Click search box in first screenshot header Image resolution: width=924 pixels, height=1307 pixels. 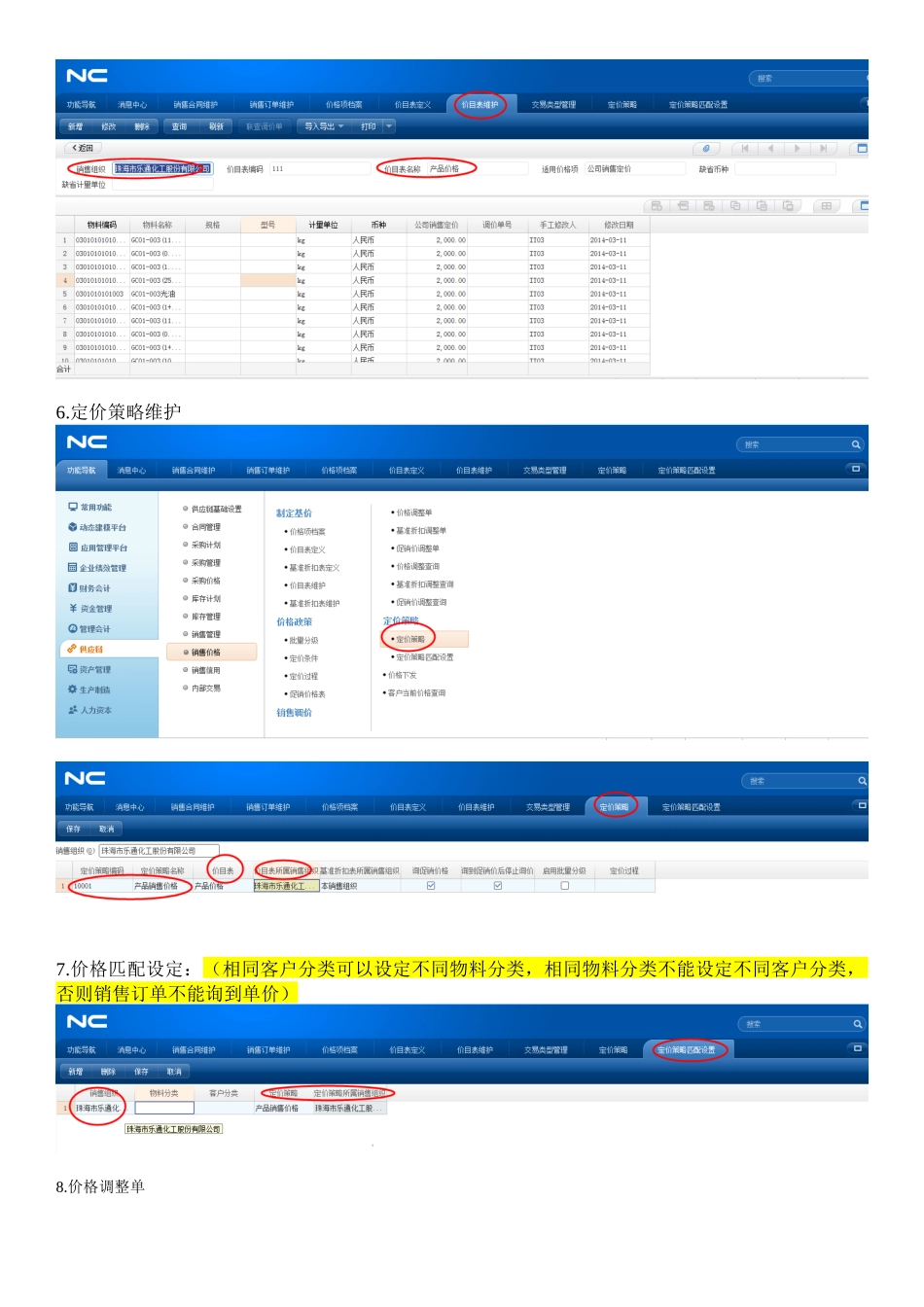tap(807, 79)
